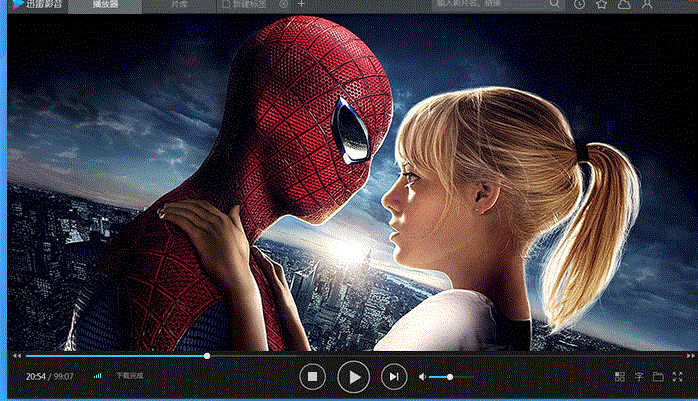Click the volume slider handle
The width and height of the screenshot is (698, 401).
(x=450, y=377)
